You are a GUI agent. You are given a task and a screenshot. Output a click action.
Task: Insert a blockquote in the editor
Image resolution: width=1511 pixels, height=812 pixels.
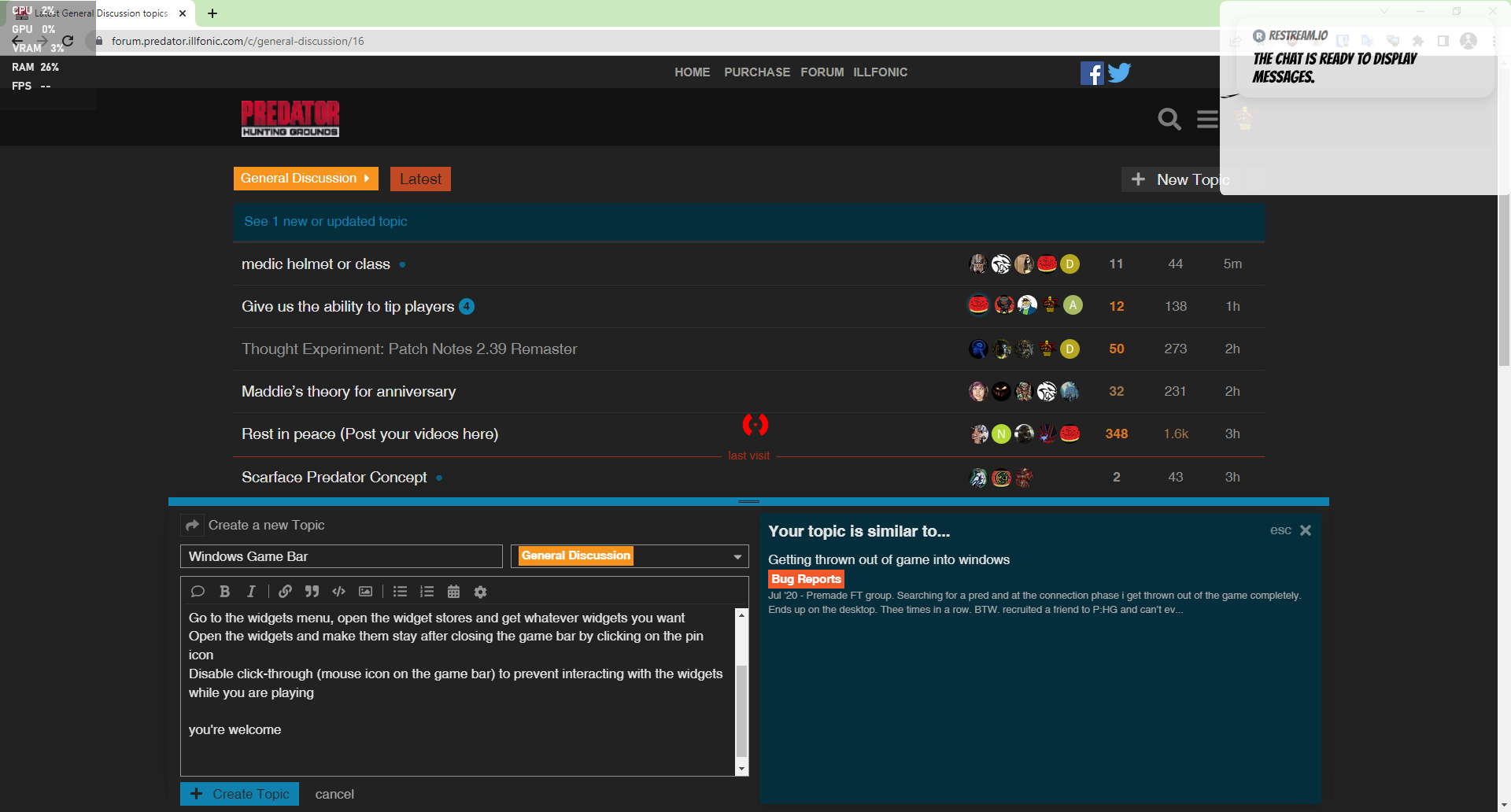click(312, 592)
